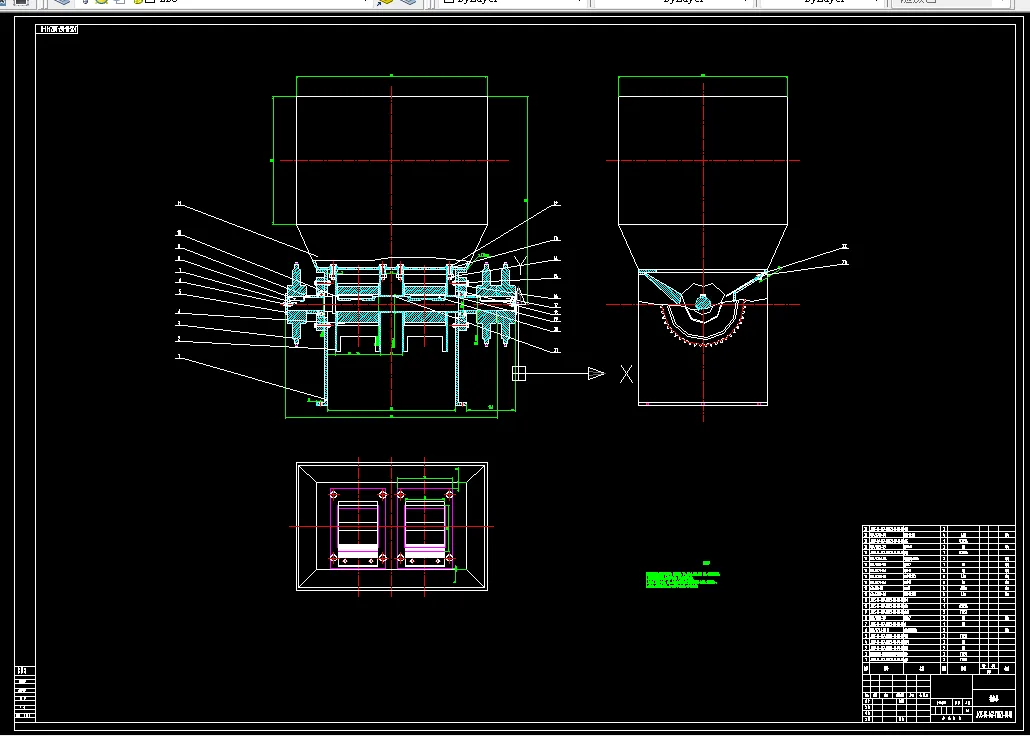Viewport: 1030px width, 736px height.
Task: Click the layer previous icon beside the layer dropdown
Action: [x=409, y=2]
